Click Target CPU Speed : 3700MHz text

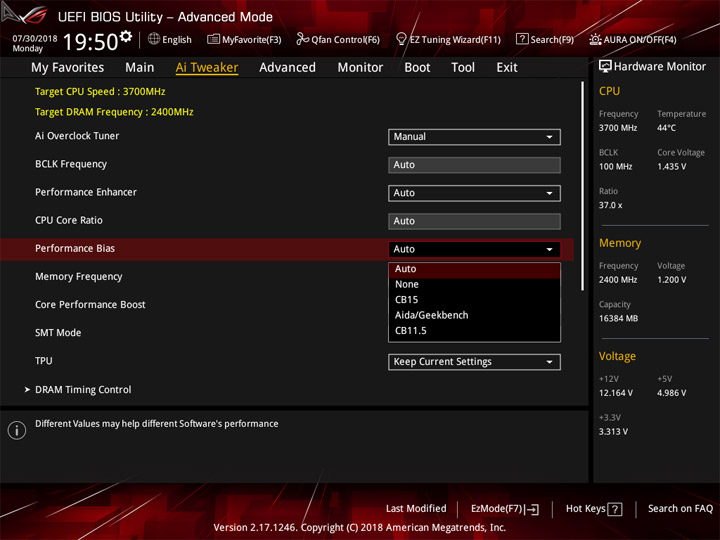100,91
